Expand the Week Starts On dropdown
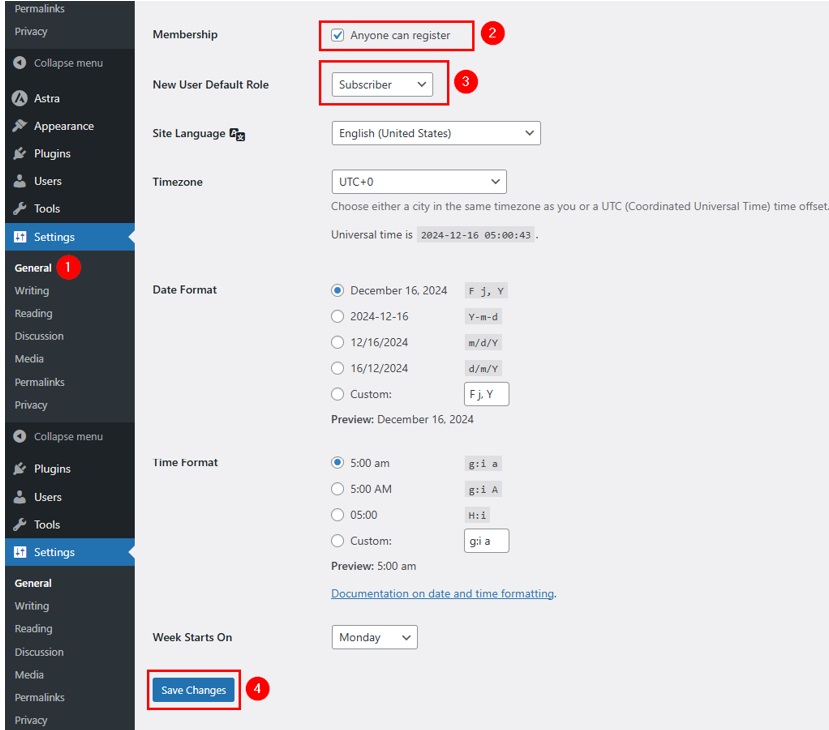Screen dimensions: 829x730 (x=374, y=637)
